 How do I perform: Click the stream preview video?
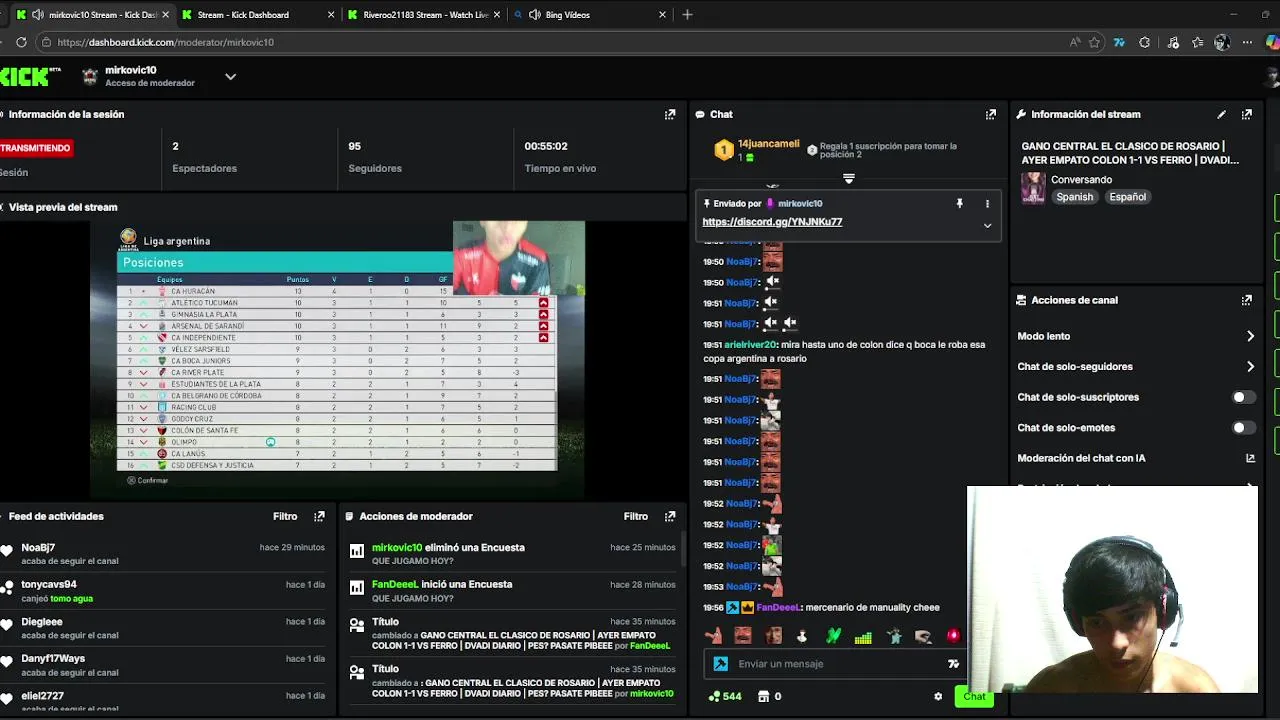coord(339,359)
